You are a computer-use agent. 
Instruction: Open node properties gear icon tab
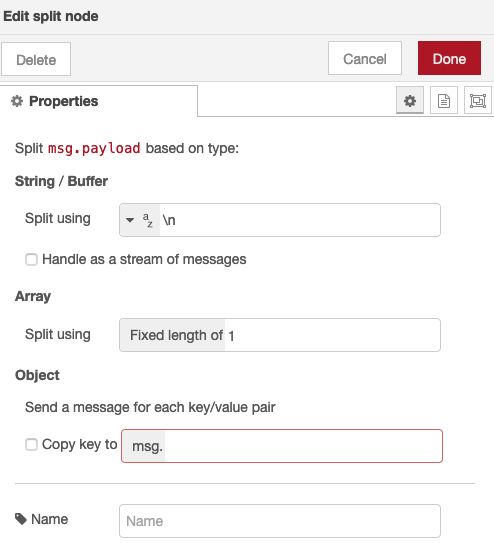(x=410, y=100)
